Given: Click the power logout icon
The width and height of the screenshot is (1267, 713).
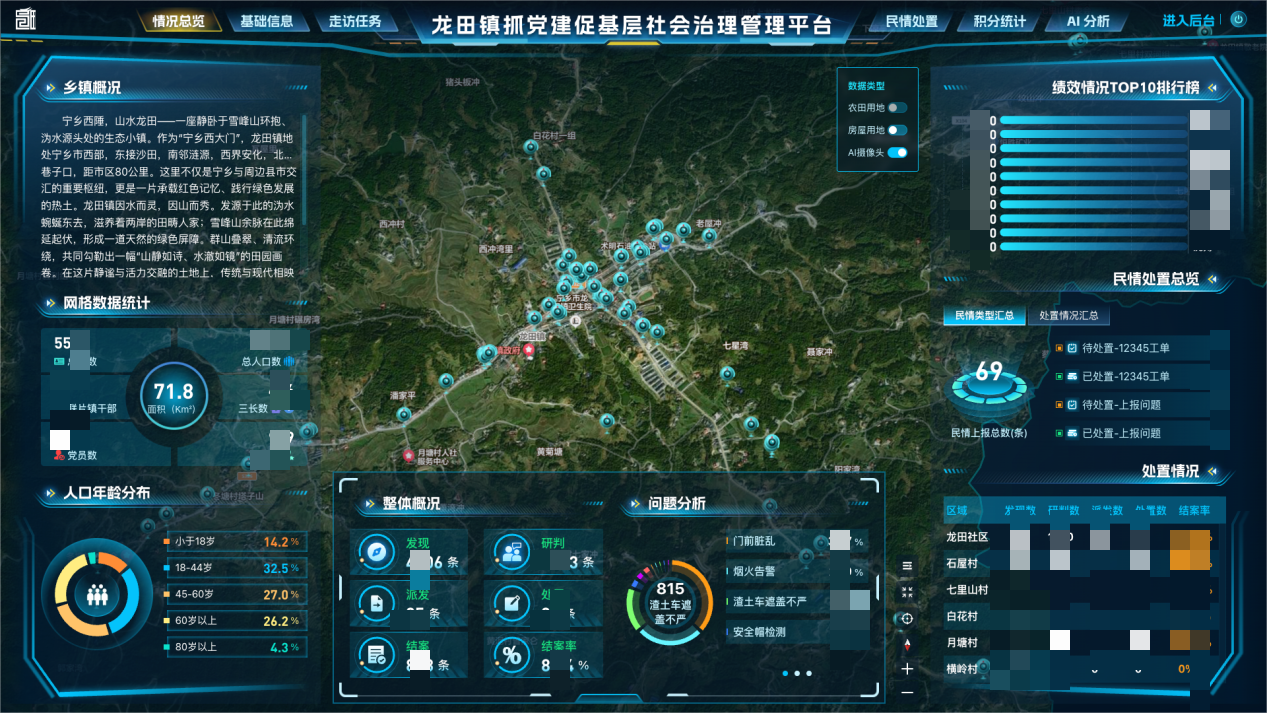Looking at the screenshot, I should [x=1238, y=19].
